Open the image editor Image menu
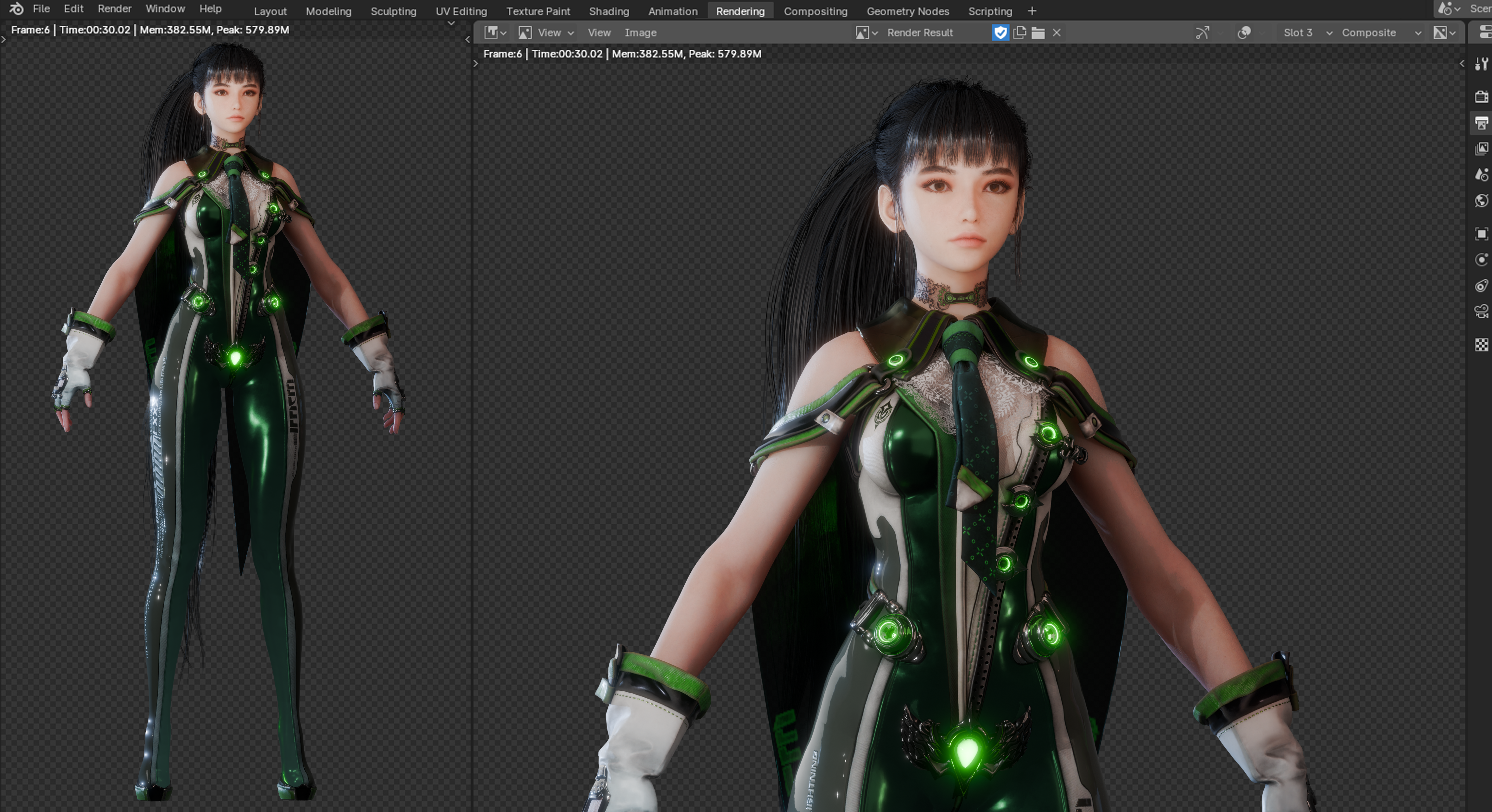 click(640, 32)
